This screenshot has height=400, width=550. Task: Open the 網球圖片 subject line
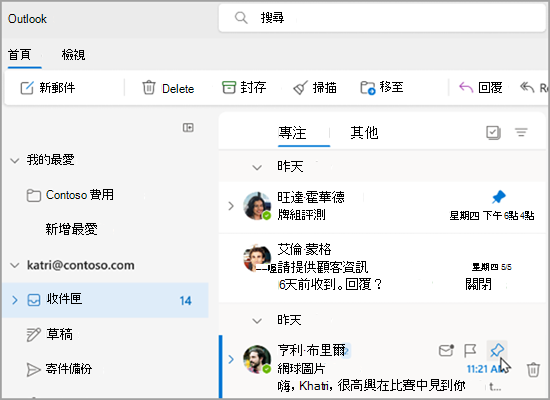pyautogui.click(x=301, y=368)
